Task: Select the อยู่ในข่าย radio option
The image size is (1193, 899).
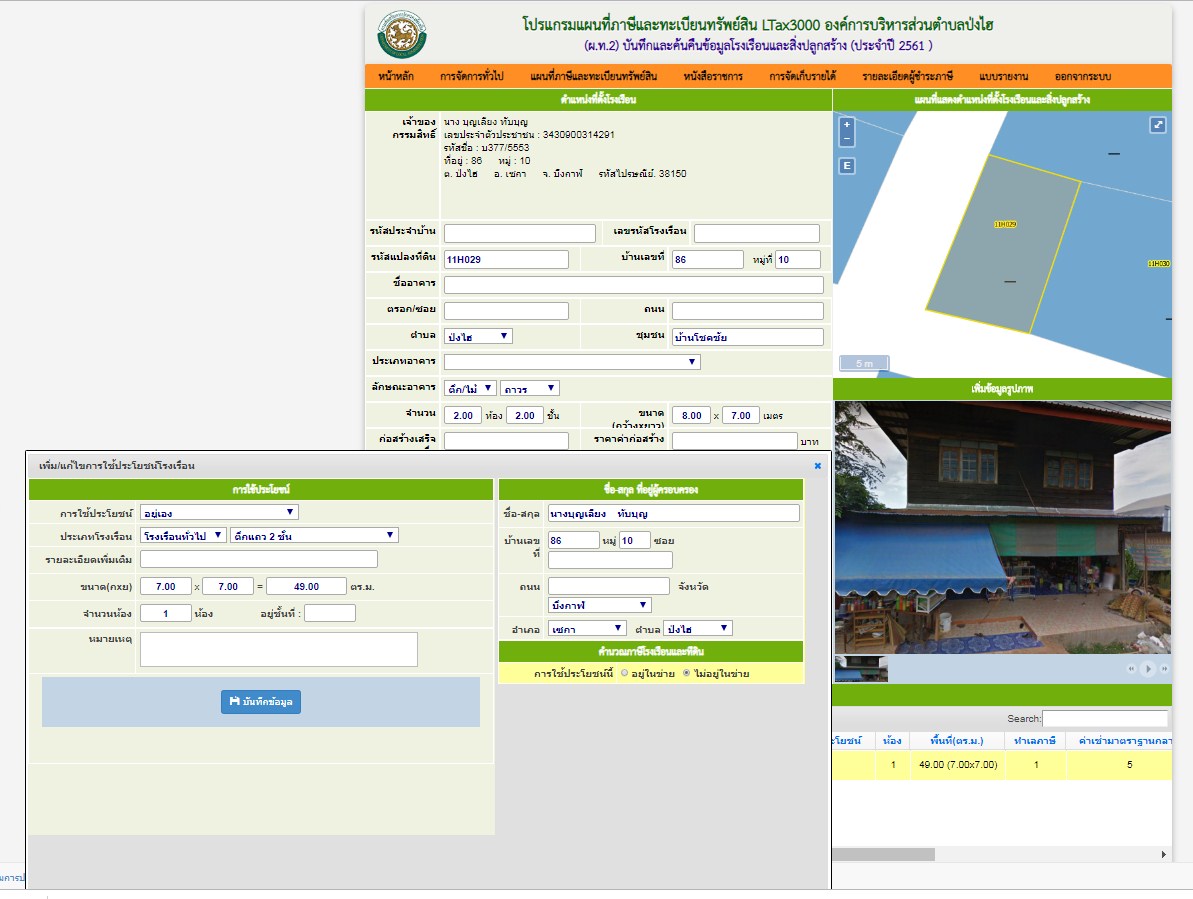Action: tap(625, 673)
